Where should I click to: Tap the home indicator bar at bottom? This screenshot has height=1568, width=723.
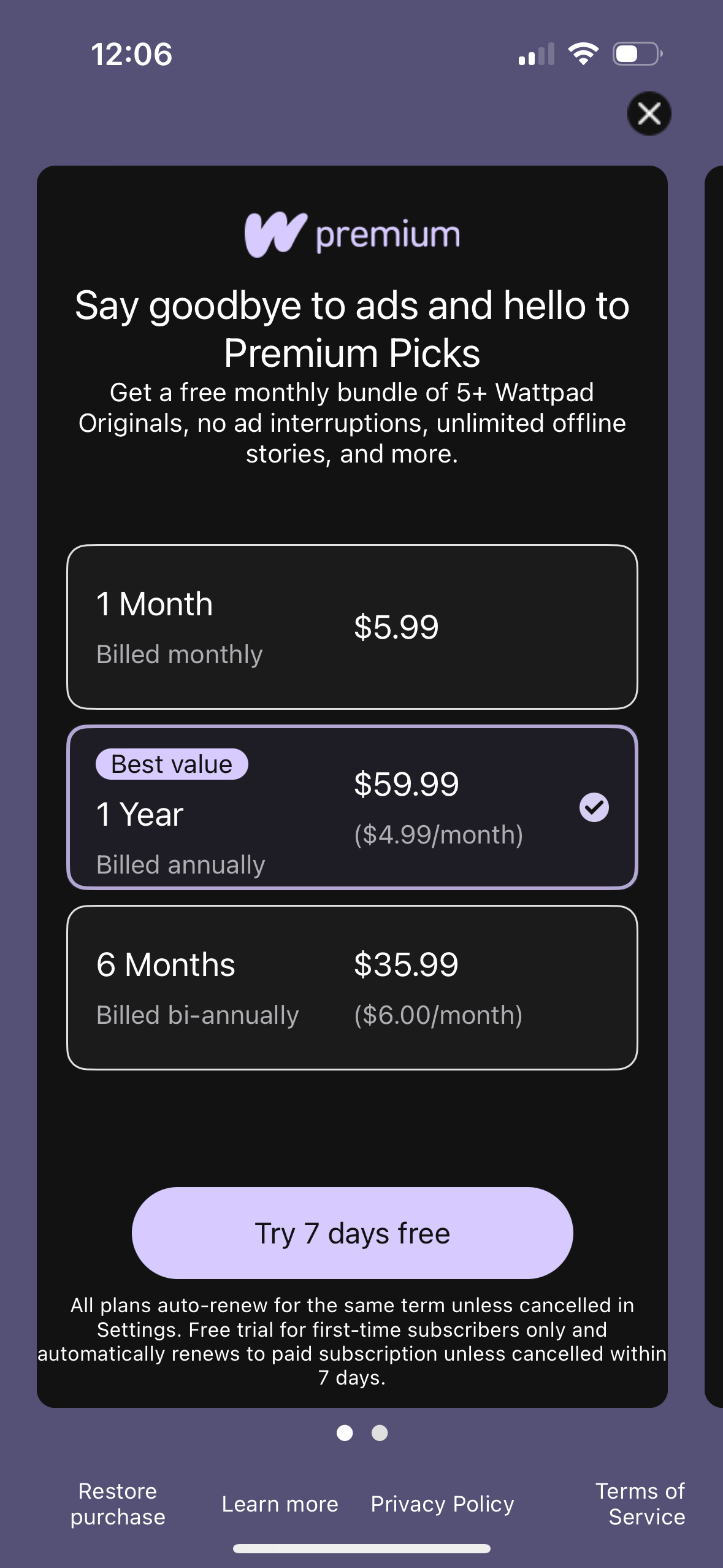tap(361, 1548)
